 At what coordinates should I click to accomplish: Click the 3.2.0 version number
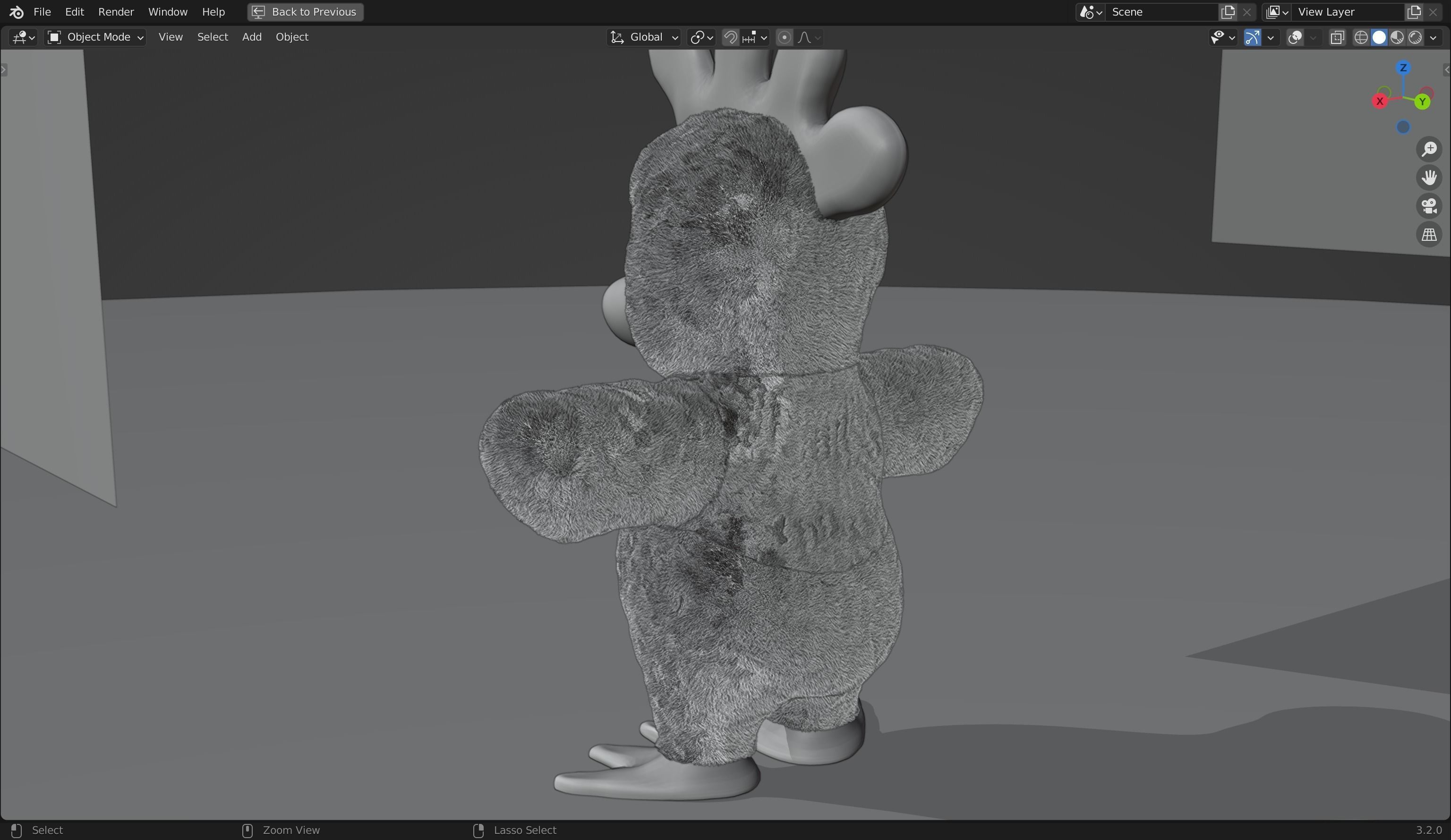coord(1428,830)
